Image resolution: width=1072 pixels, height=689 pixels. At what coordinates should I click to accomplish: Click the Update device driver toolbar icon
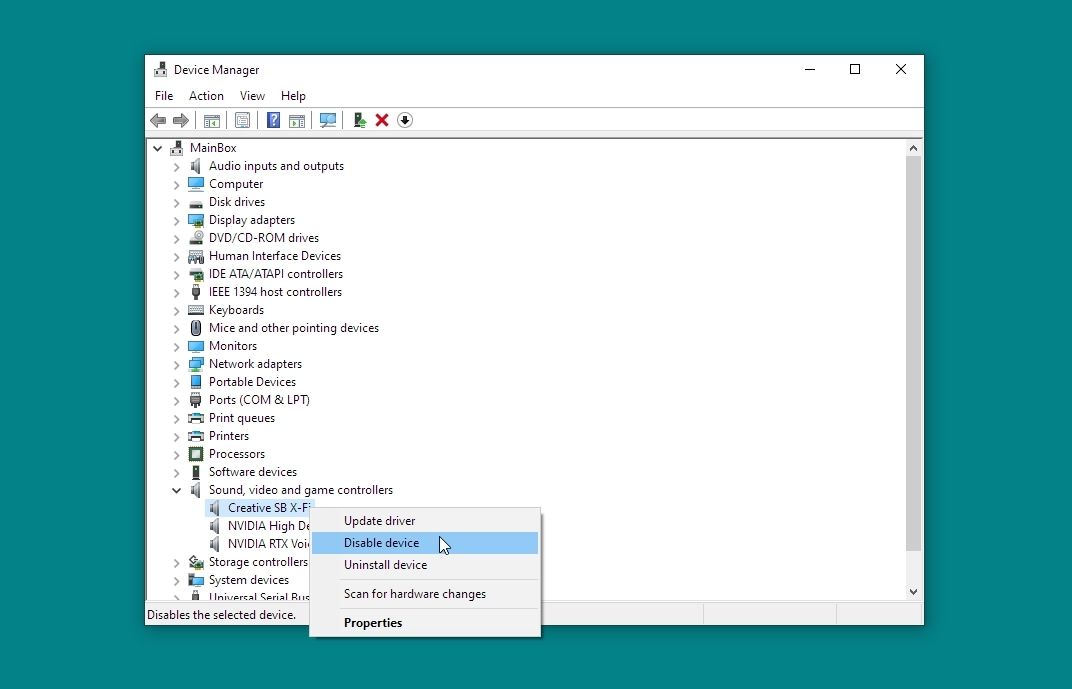coord(359,120)
